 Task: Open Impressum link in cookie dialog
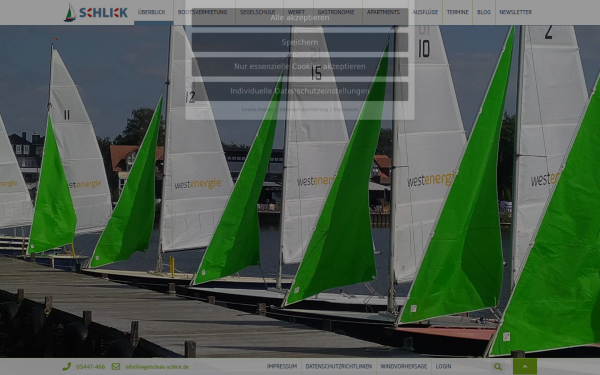pos(346,109)
